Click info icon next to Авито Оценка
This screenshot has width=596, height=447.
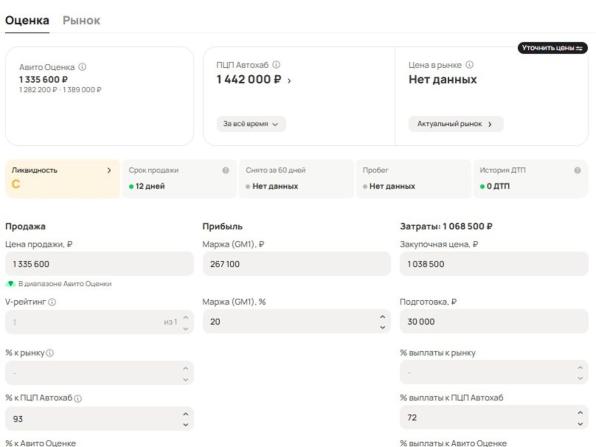tap(82, 67)
